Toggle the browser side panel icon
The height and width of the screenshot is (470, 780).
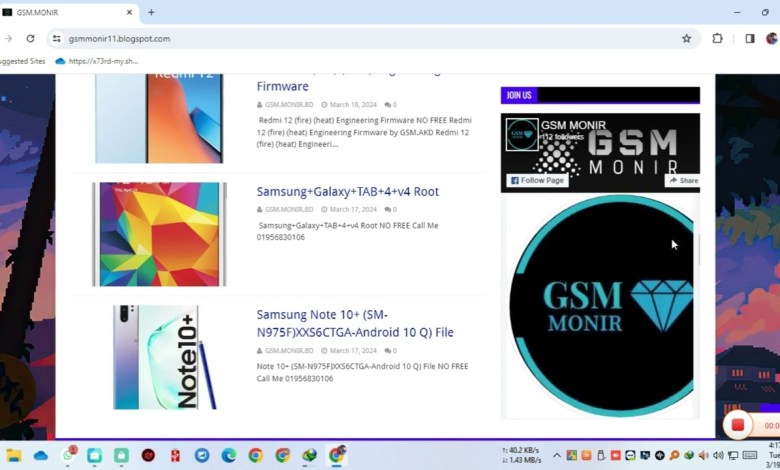749,38
